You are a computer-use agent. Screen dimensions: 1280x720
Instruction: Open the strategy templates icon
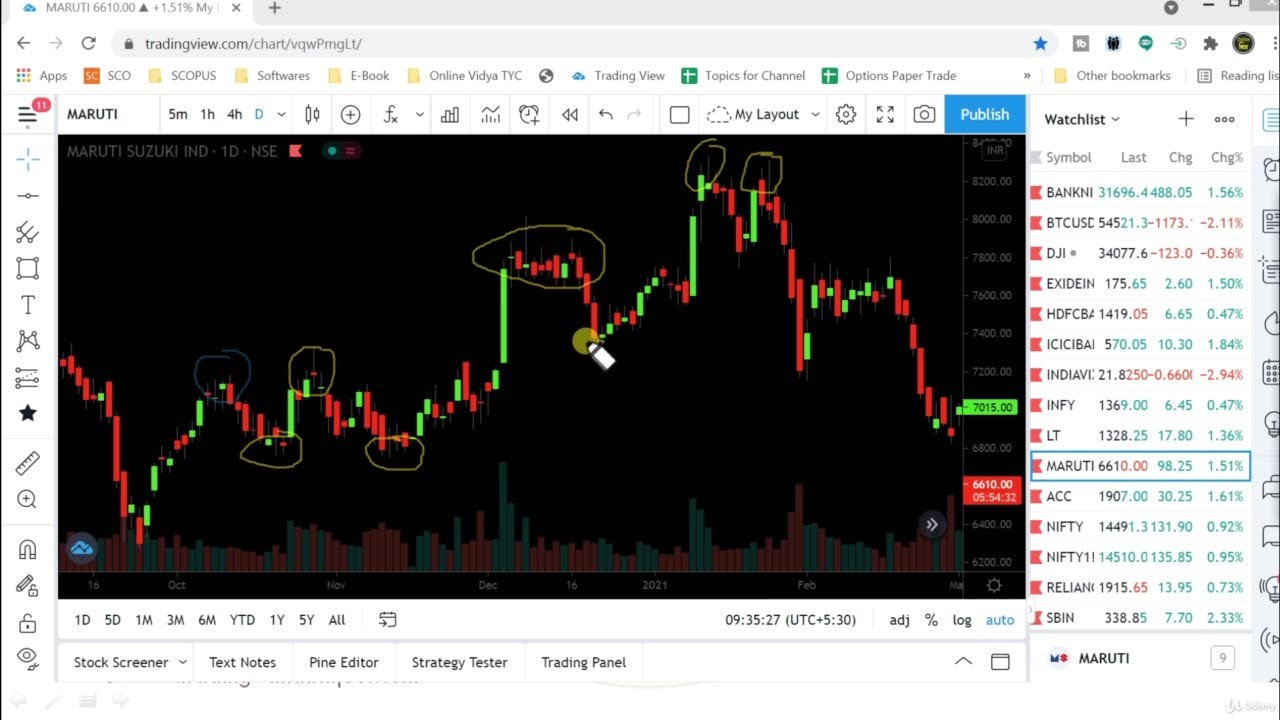[x=490, y=114]
